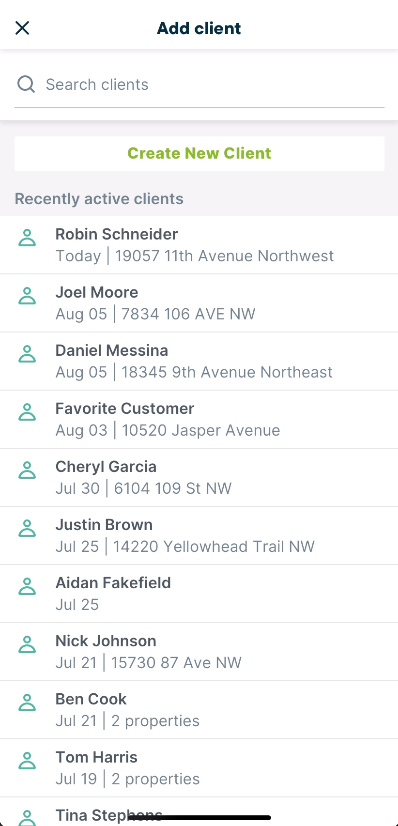The width and height of the screenshot is (398, 826).
Task: Tap person icon beside Favorite Customer
Action: tap(27, 412)
